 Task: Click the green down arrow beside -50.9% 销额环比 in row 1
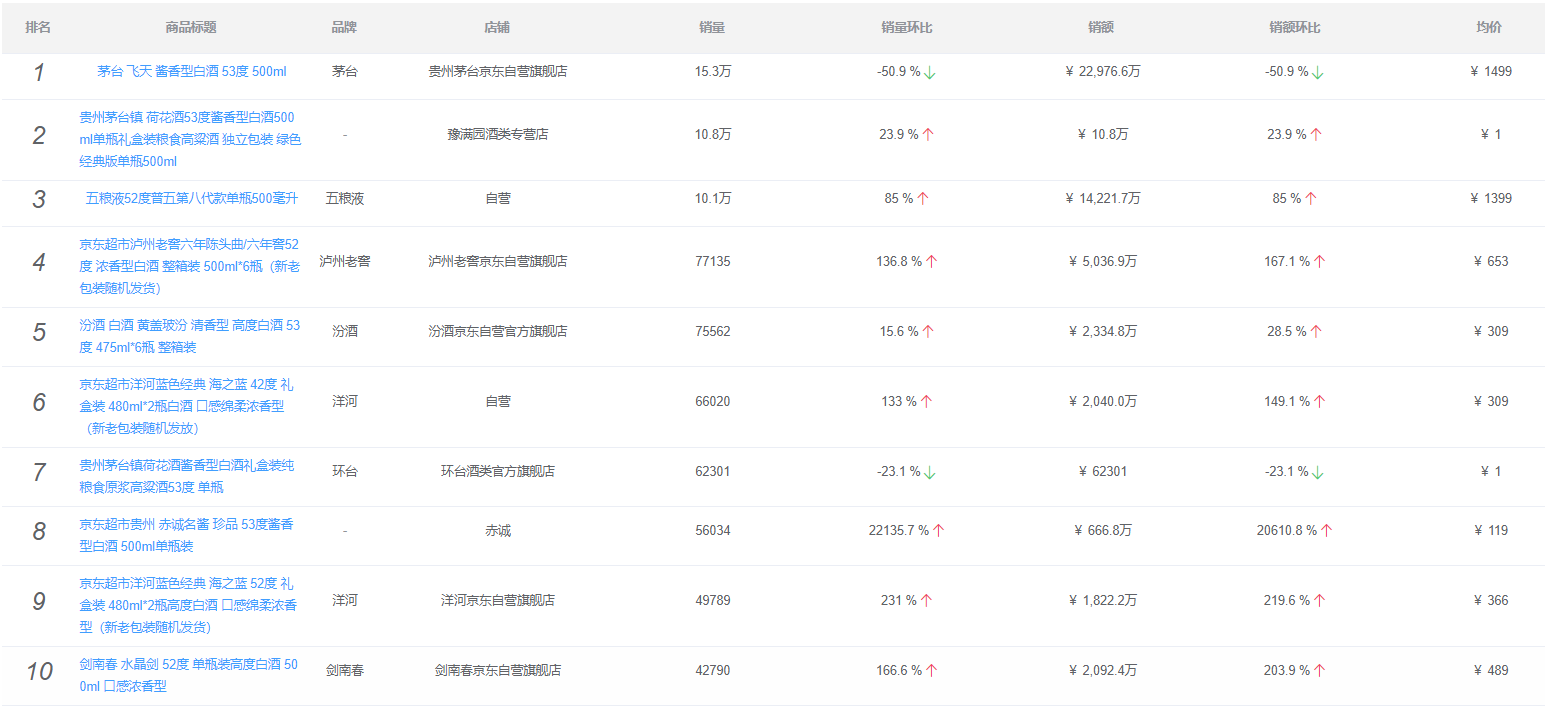tap(1318, 73)
